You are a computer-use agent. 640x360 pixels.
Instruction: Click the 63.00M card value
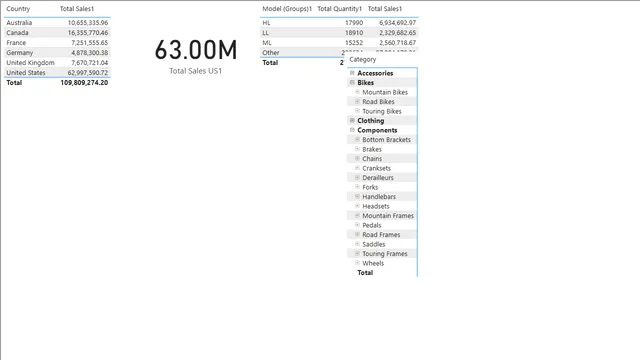196,50
